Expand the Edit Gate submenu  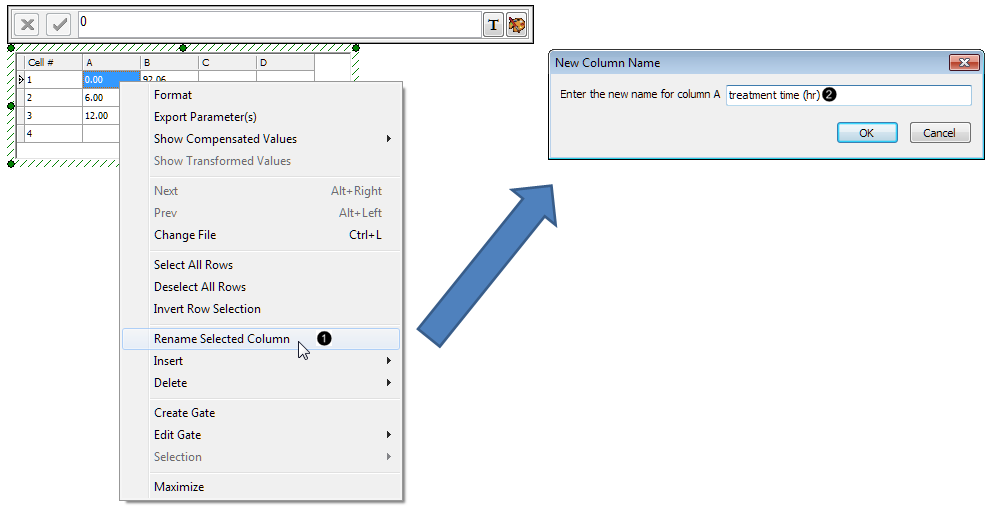coord(388,435)
